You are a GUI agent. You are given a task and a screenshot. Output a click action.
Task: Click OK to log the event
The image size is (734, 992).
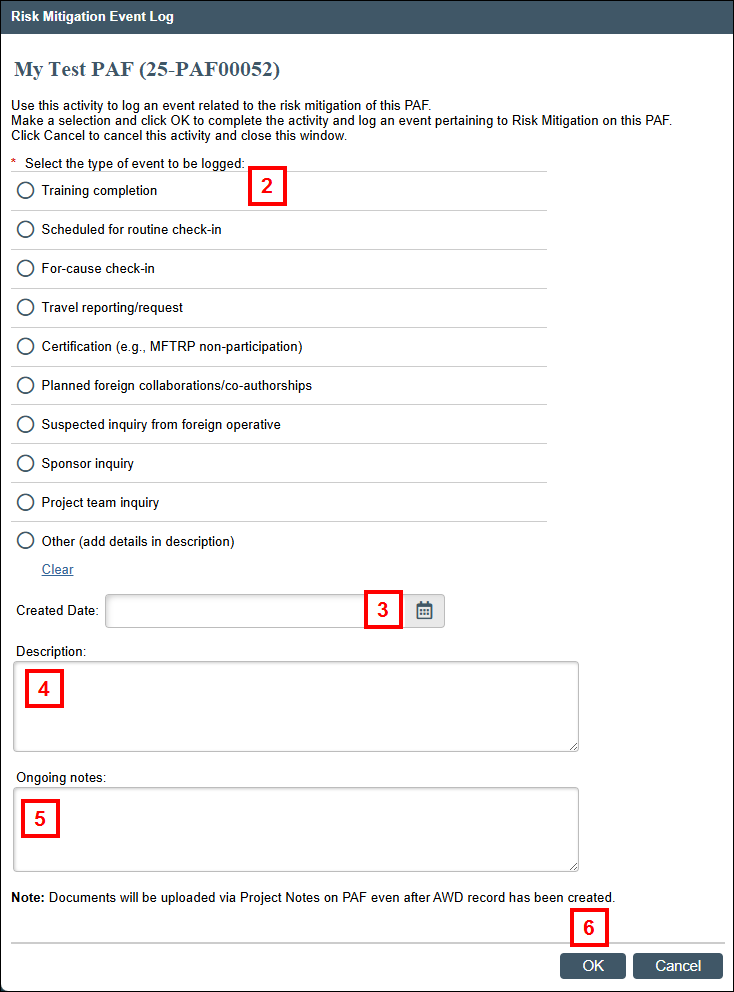pos(592,966)
